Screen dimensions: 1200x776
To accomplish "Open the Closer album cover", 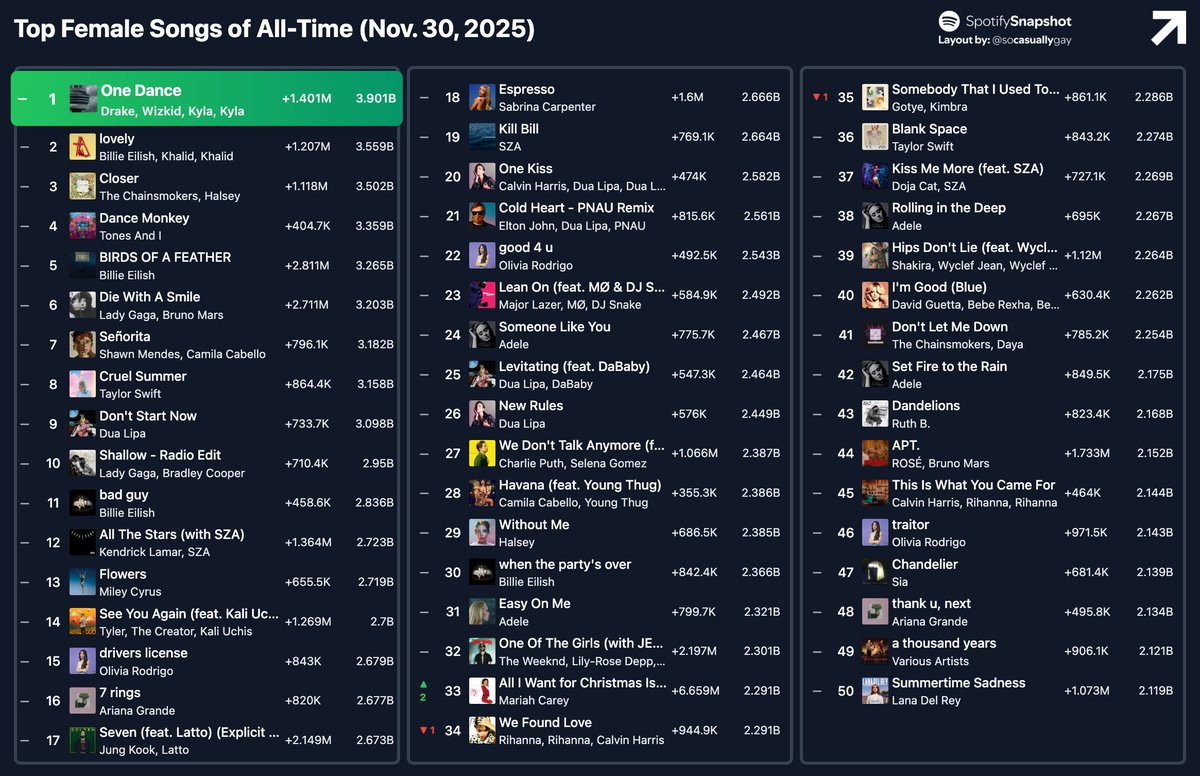I will 83,186.
